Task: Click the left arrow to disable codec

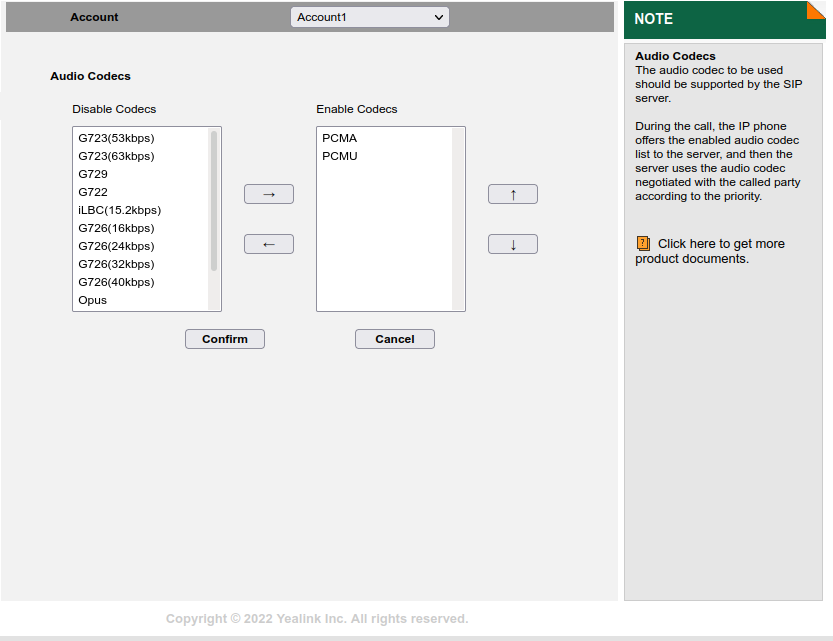Action: point(268,244)
